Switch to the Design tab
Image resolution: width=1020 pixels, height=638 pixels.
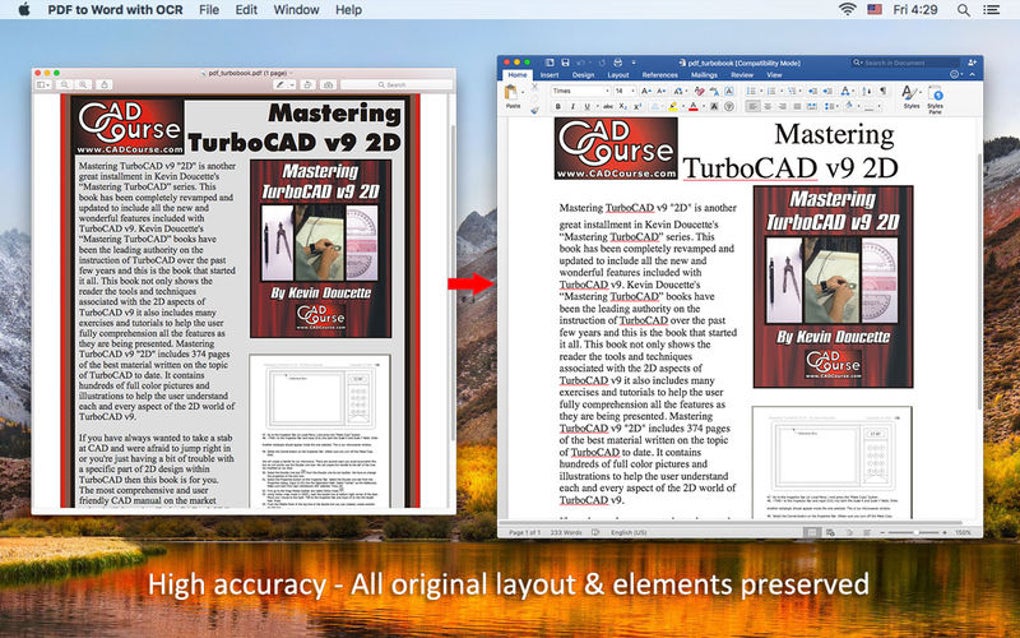tap(584, 75)
